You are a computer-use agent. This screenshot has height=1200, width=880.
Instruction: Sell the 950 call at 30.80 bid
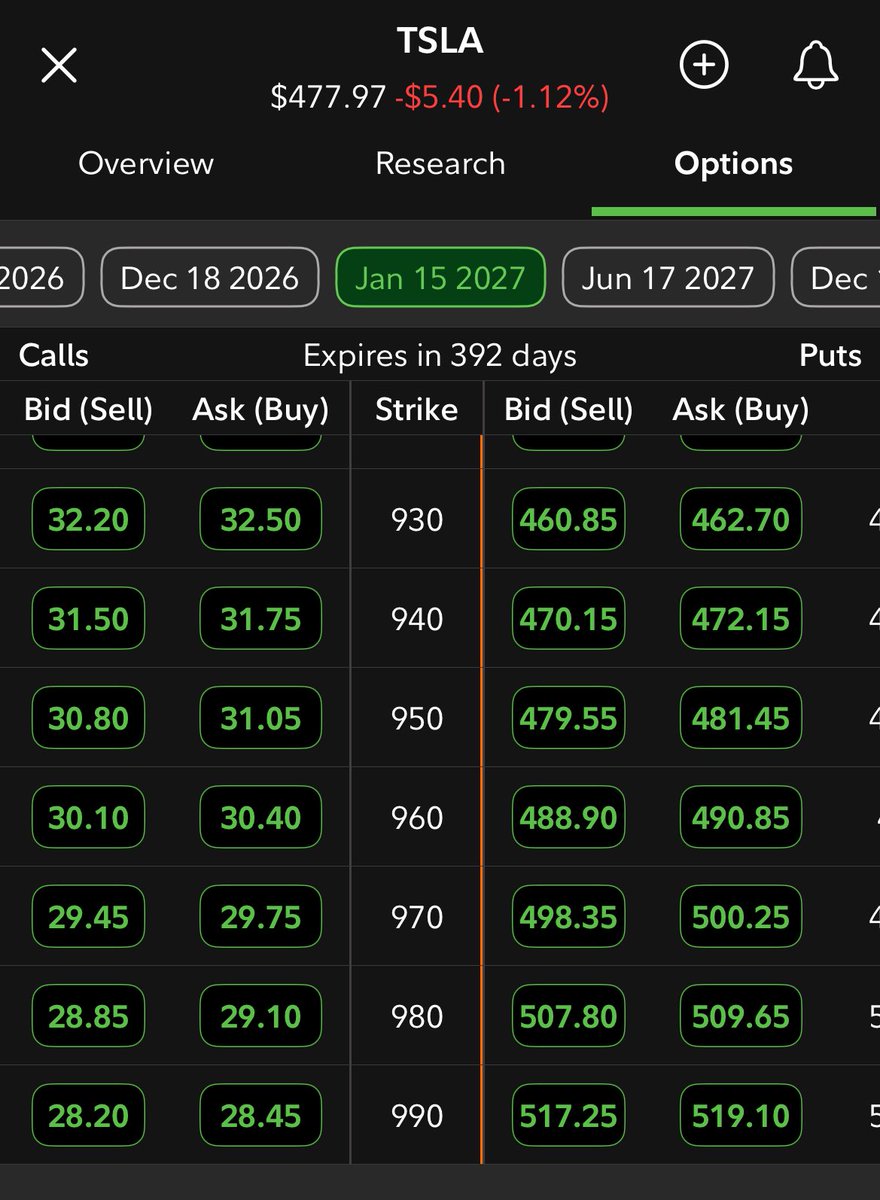point(88,717)
